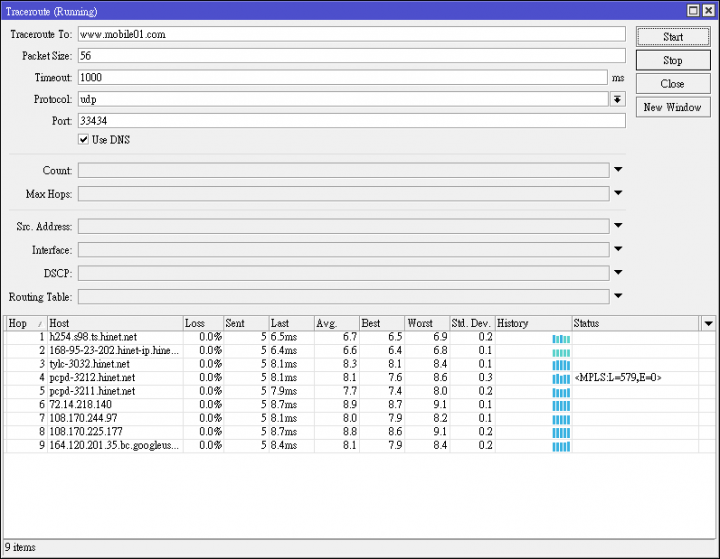Sort by Best column header
720x559 pixels.
coord(382,323)
